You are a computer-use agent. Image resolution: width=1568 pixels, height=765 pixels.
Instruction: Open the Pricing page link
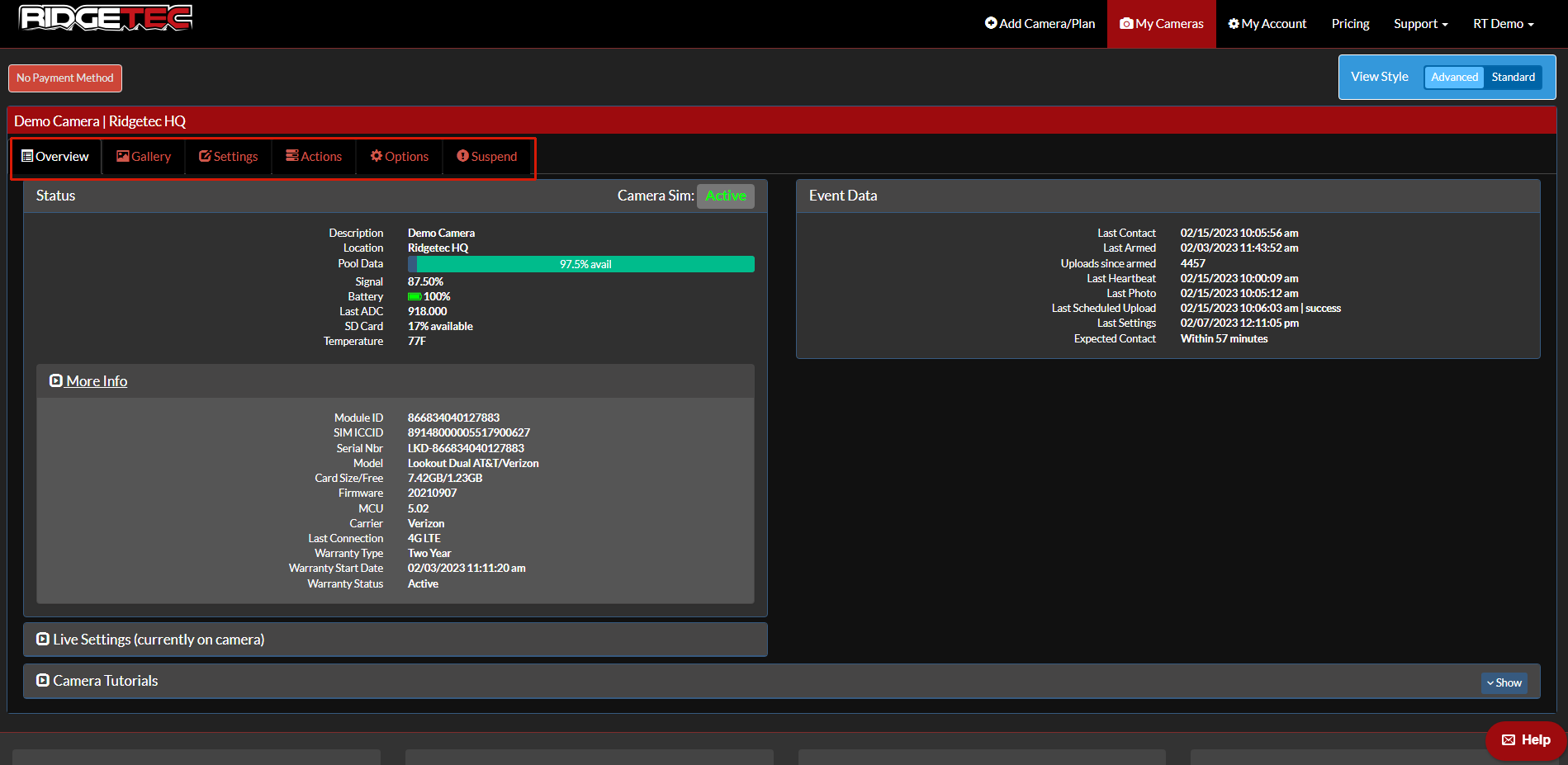pyautogui.click(x=1350, y=24)
